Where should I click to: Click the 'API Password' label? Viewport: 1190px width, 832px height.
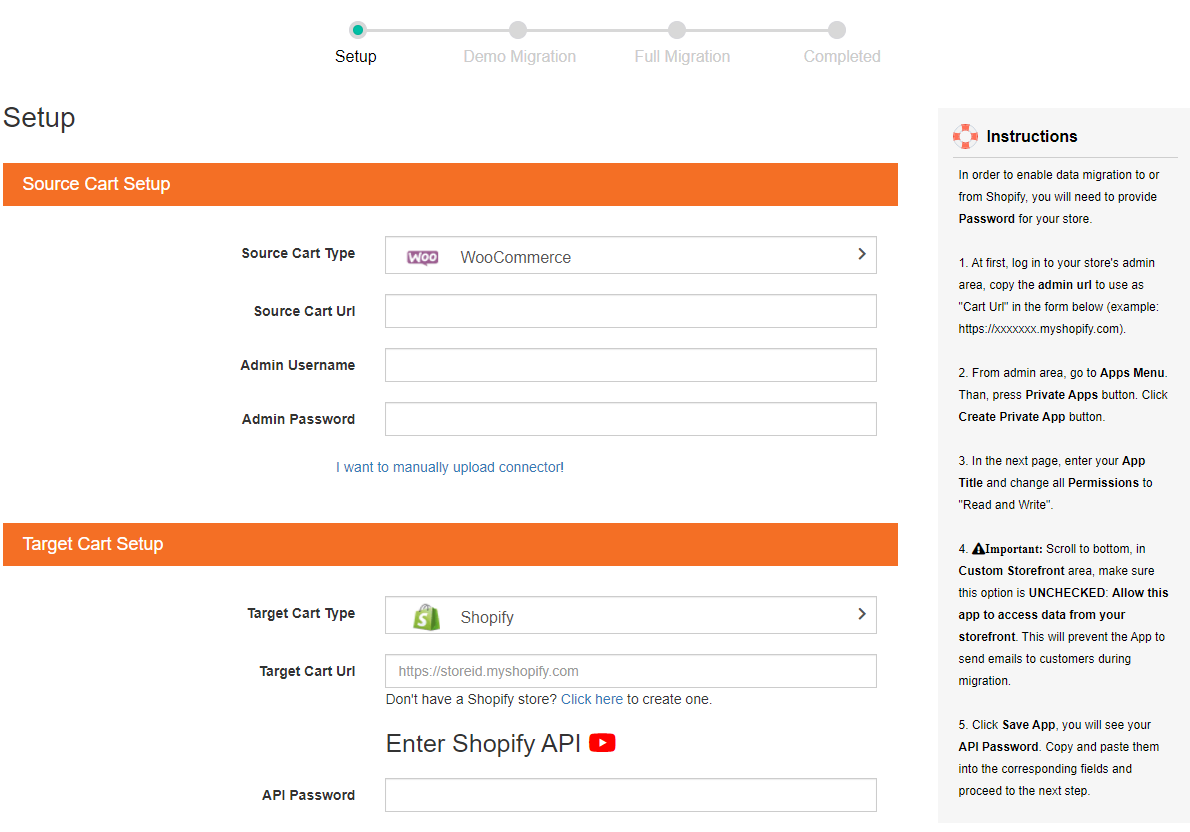308,795
